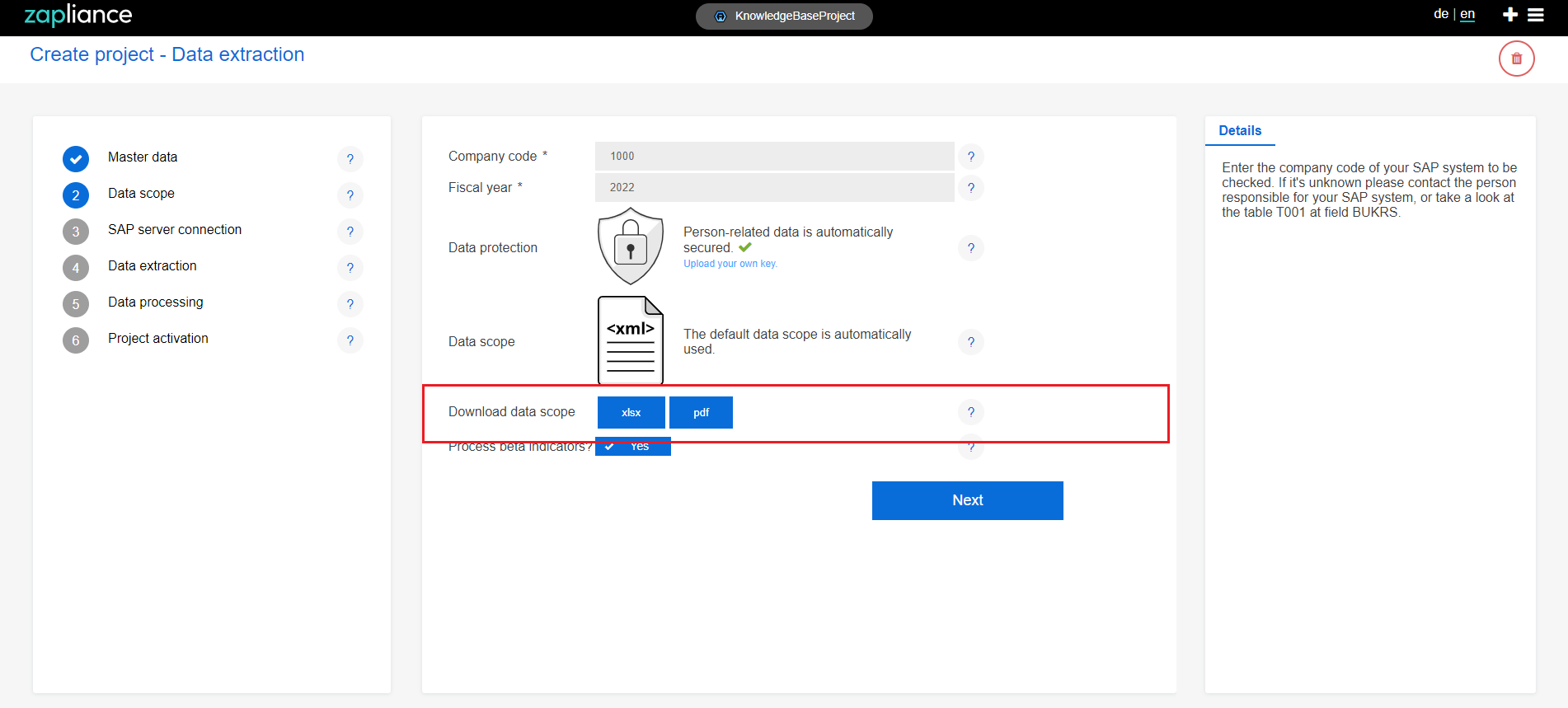Click the shield lock data protection icon
The width and height of the screenshot is (1568, 708).
pos(631,246)
